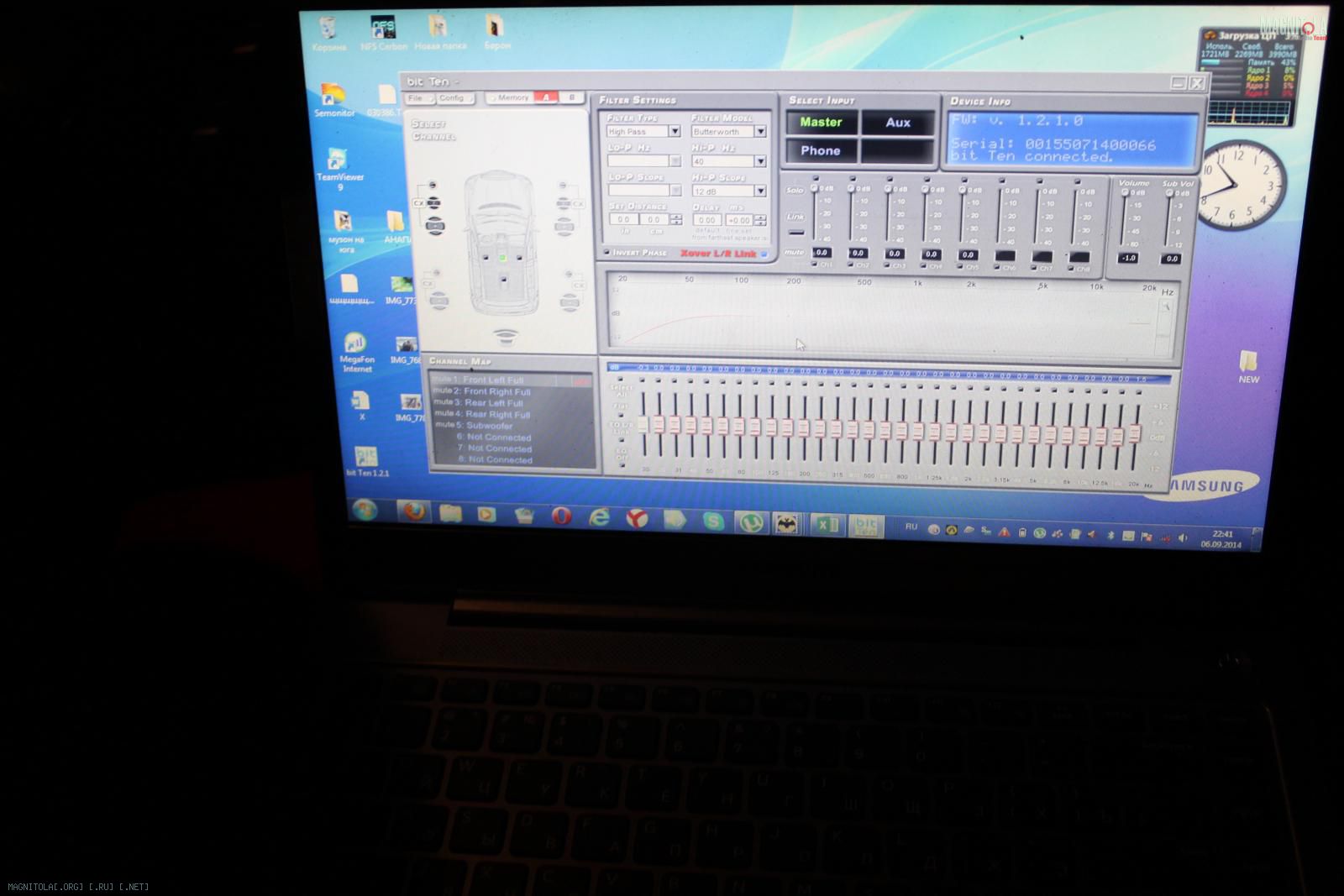1344x896 pixels.
Task: Open the Recycle Bin desktop icon
Action: click(328, 34)
